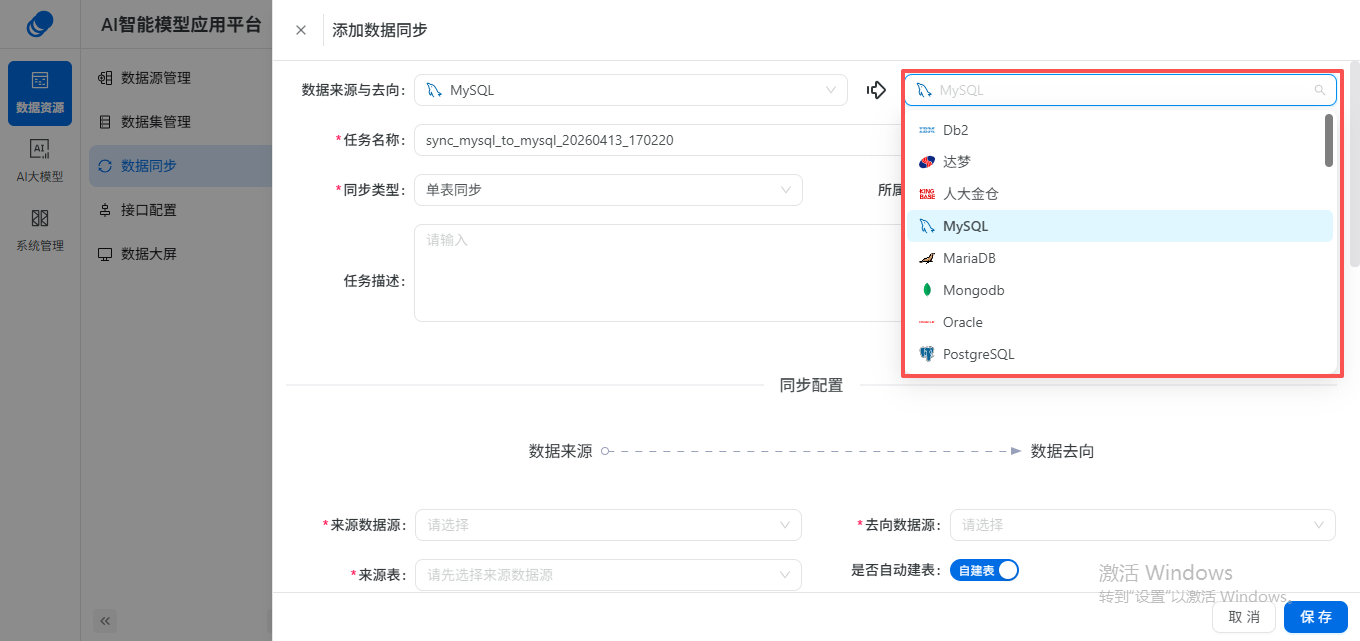1360x641 pixels.
Task: Click the 数据集管理 menu icon
Action: tap(105, 122)
